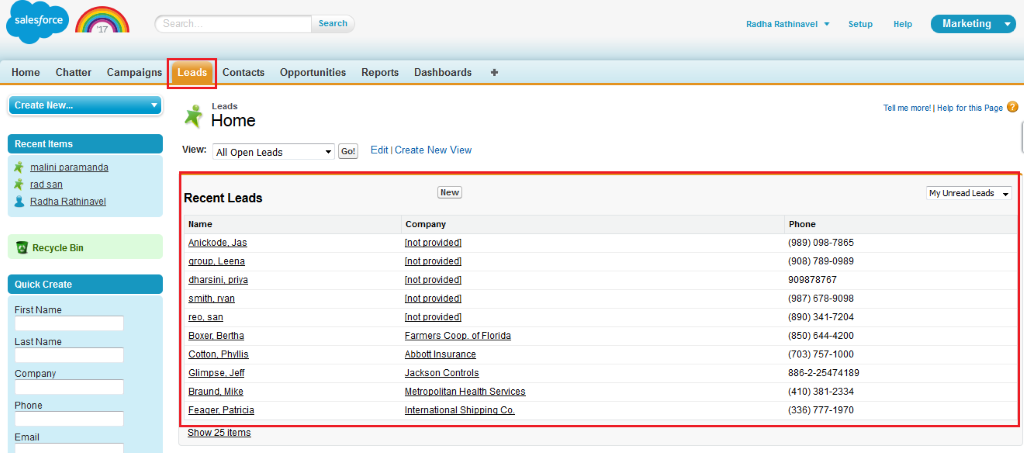Click the Salesforce cloud logo
This screenshot has height=453, width=1024.
click(x=37, y=23)
